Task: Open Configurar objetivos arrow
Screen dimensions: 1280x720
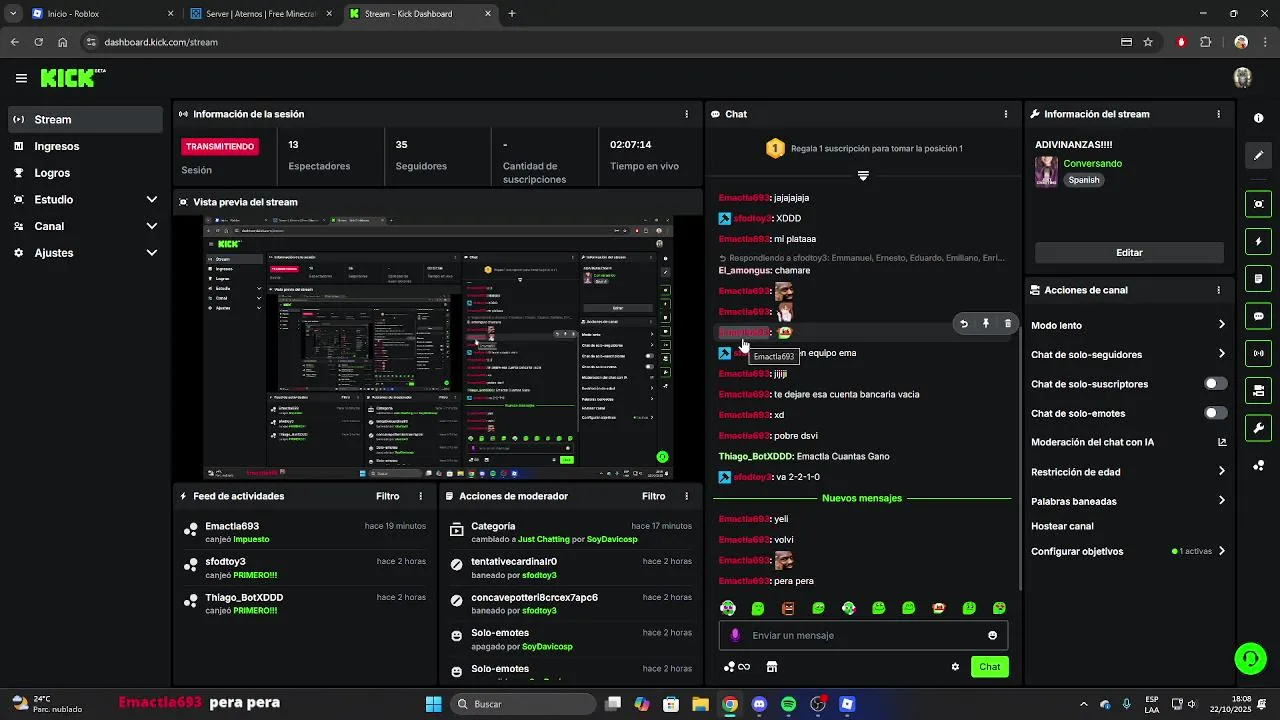Action: (1221, 551)
